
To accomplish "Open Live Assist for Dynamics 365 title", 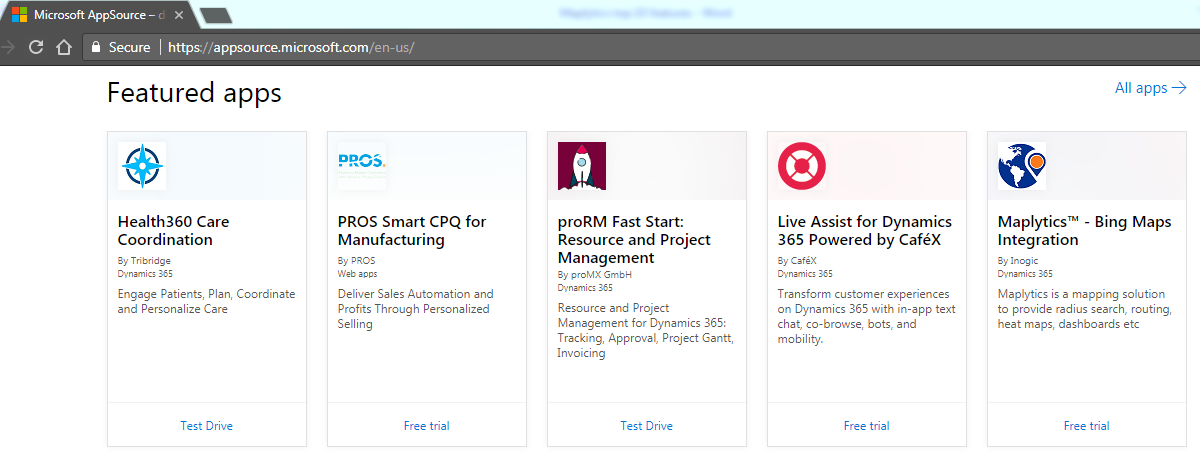I will pos(865,231).
